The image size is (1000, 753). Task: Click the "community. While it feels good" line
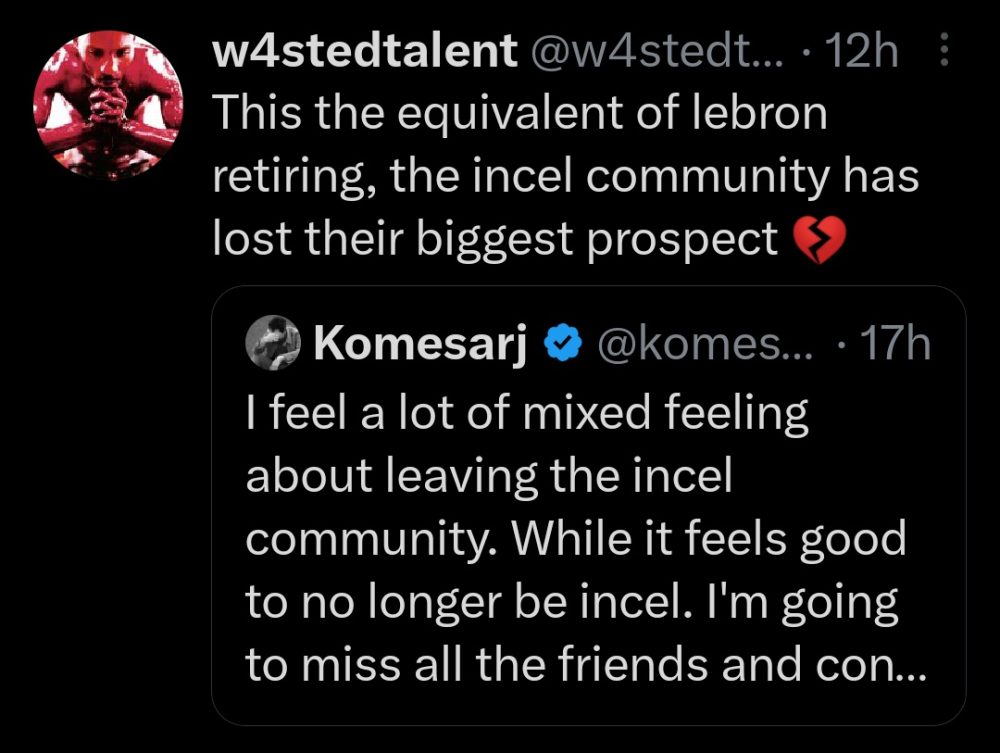point(575,541)
